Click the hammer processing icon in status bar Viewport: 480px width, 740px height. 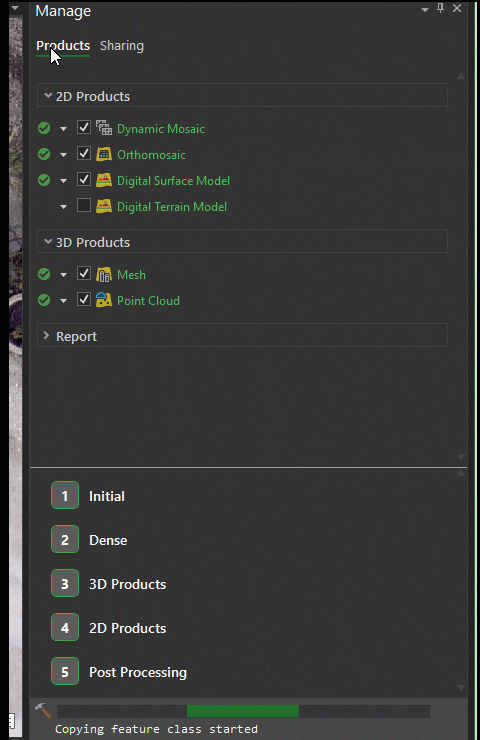[x=43, y=710]
